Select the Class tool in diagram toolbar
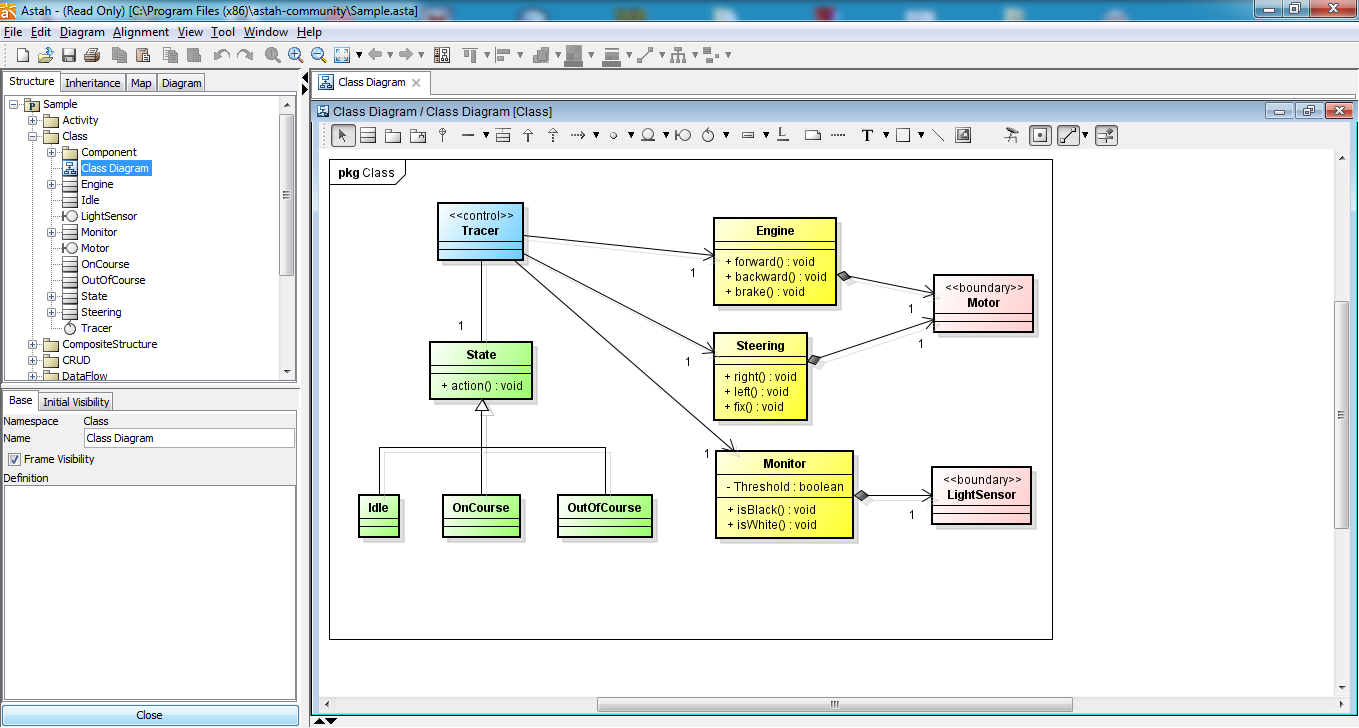Viewport: 1359px width, 728px height. [x=368, y=135]
